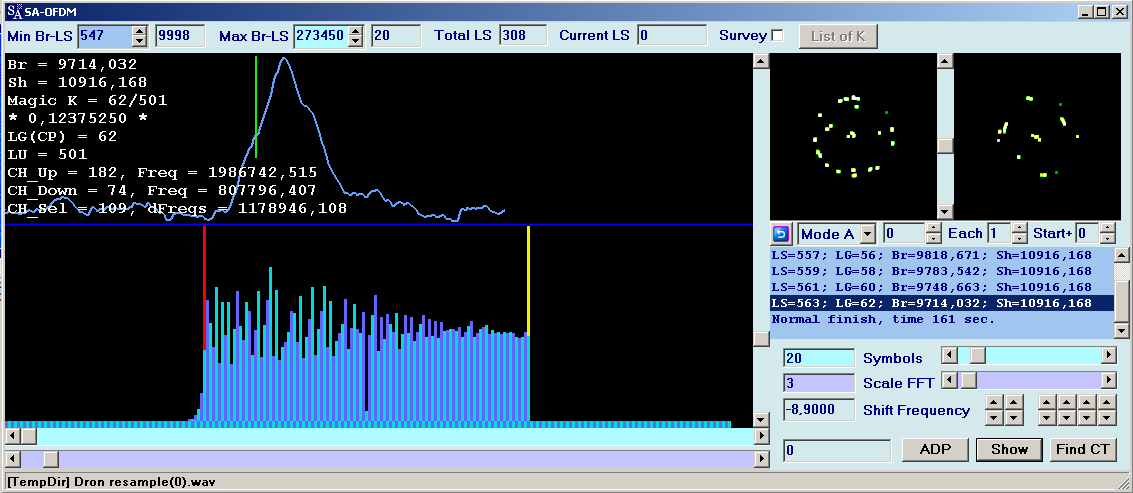Click the left constellation diagram
The width and height of the screenshot is (1133, 493).
pos(853,137)
